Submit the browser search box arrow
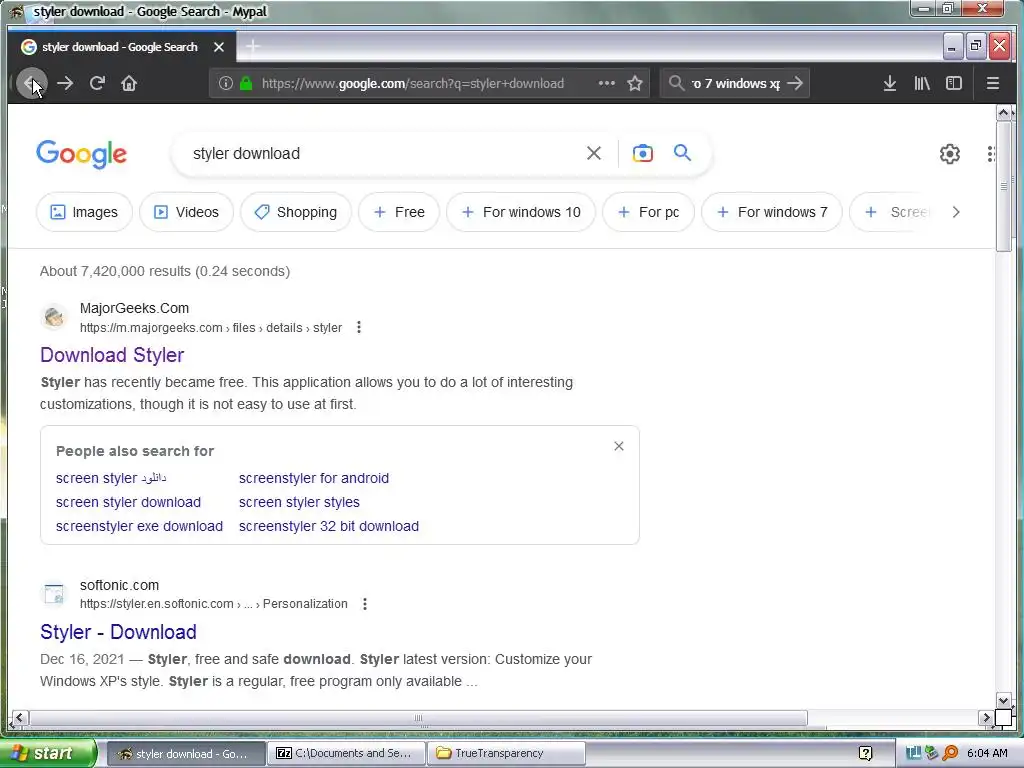The image size is (1024, 768). 795,84
